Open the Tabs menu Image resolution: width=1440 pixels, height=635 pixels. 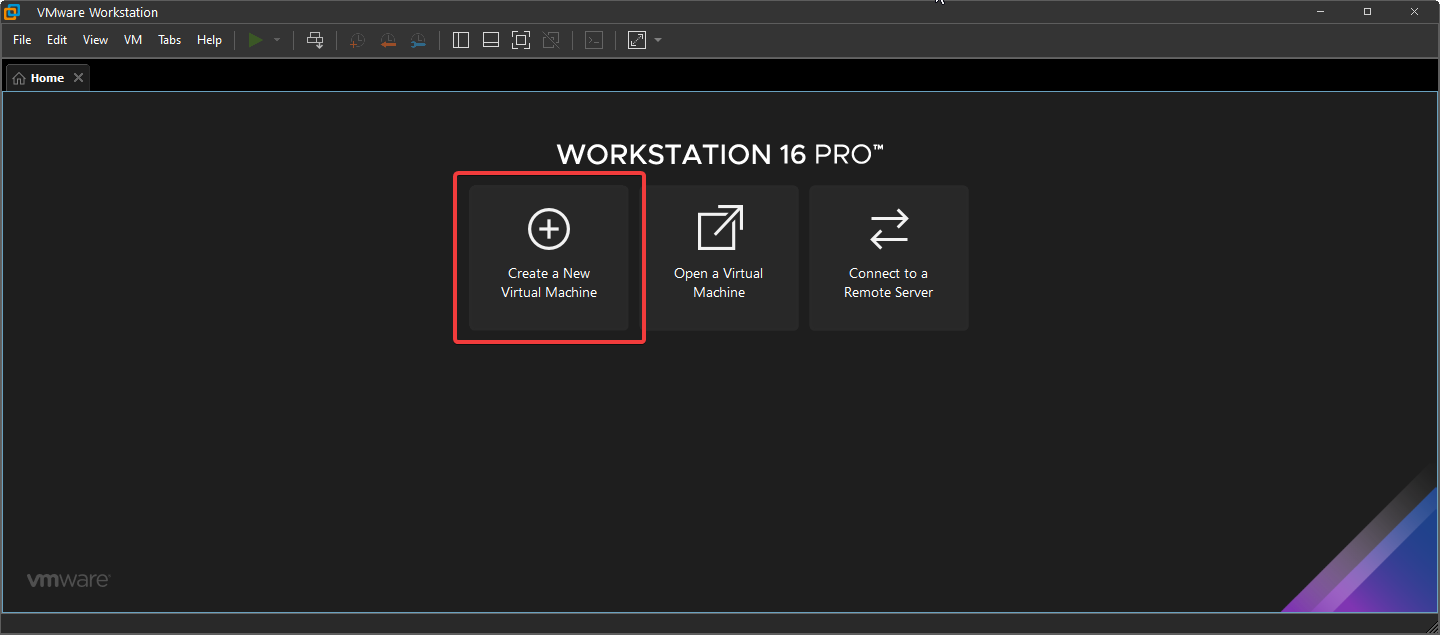170,40
